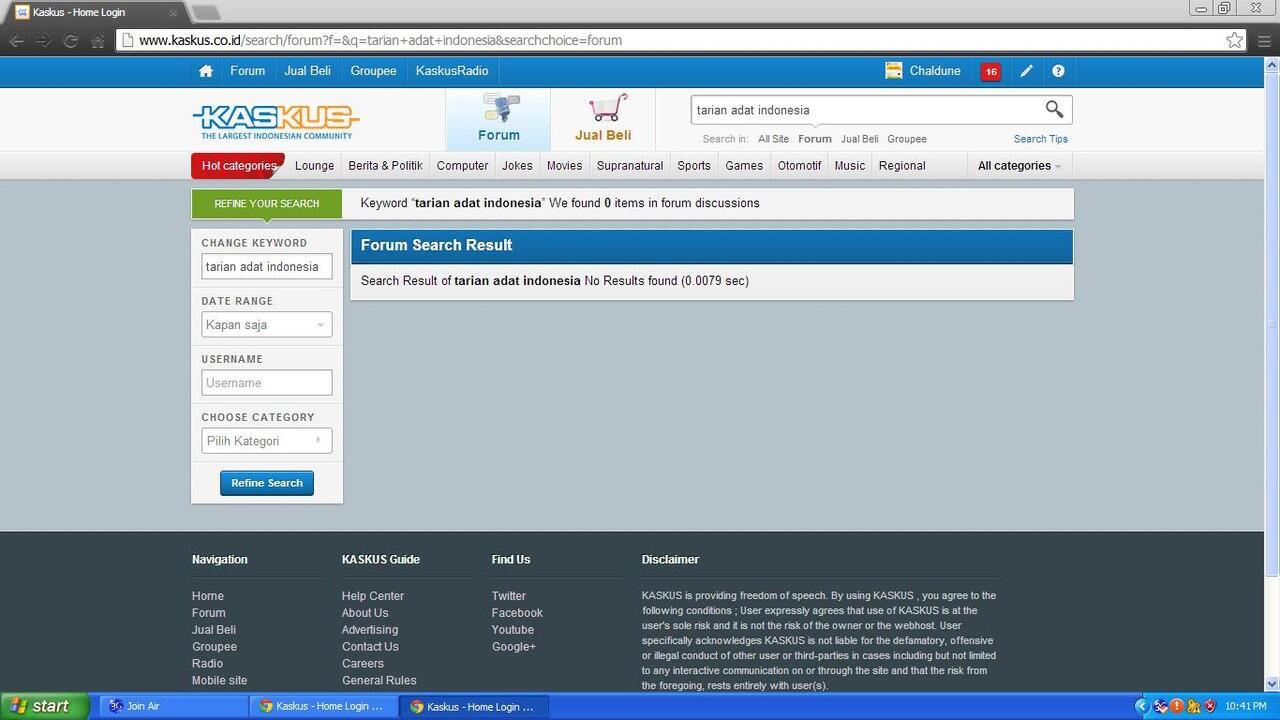Open the Join Air taskbar item
This screenshot has height=720, width=1280.
coord(172,706)
